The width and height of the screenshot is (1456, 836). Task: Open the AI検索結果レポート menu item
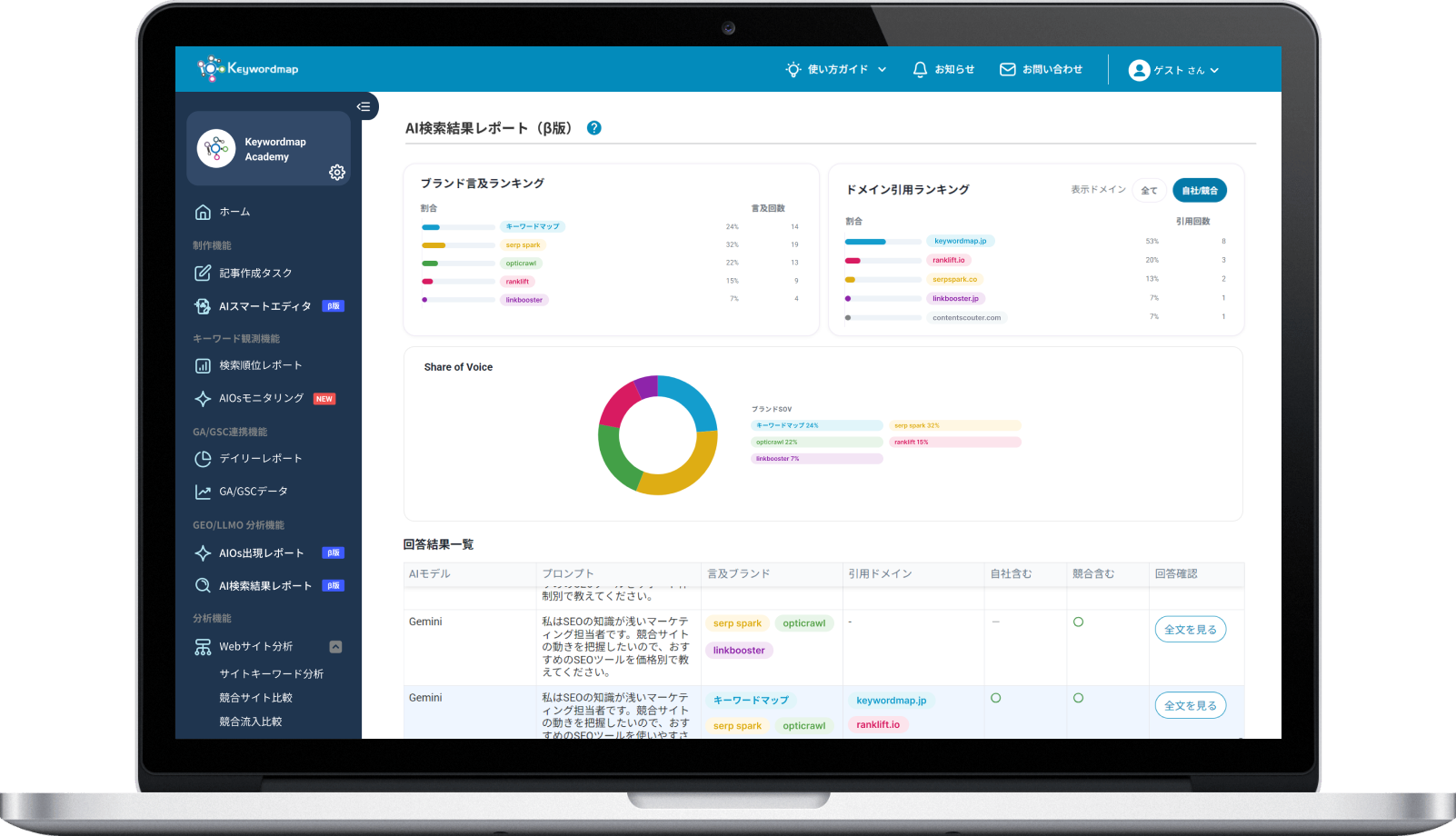click(264, 586)
